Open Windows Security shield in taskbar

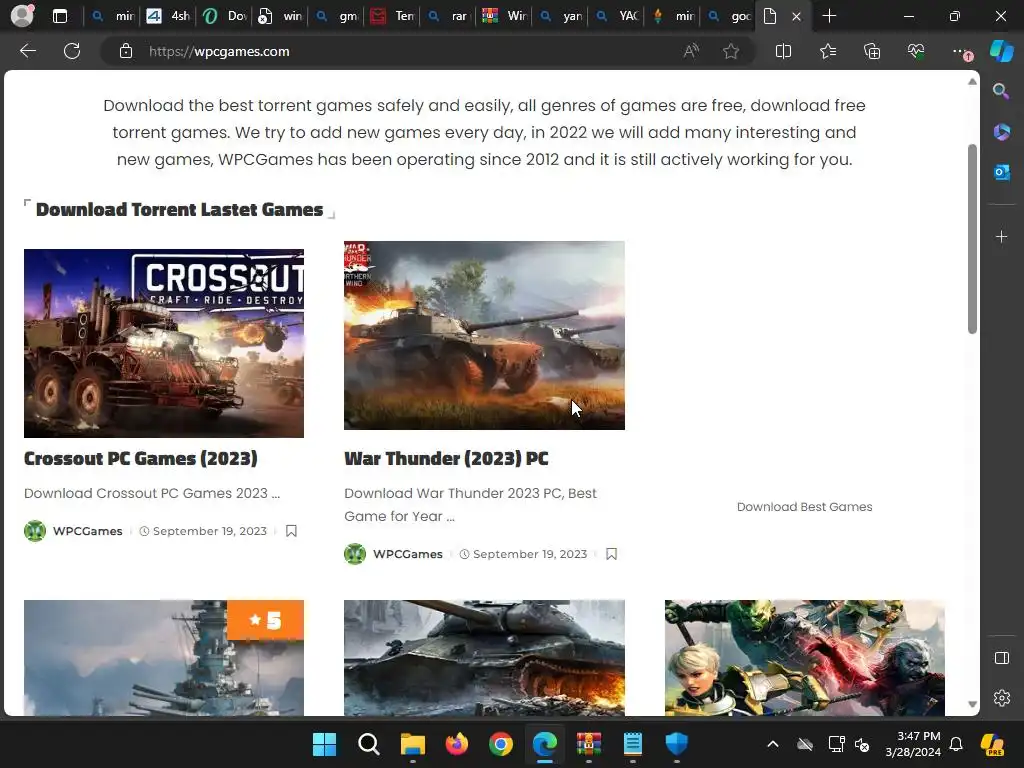click(x=677, y=744)
